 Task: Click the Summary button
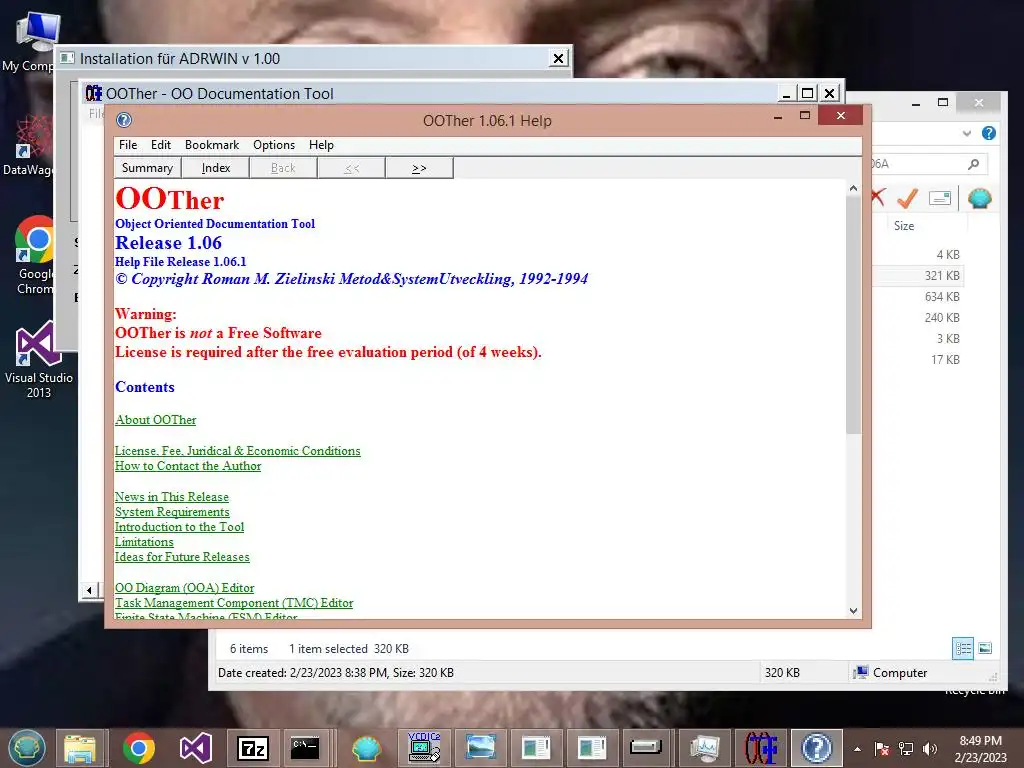[x=148, y=168]
